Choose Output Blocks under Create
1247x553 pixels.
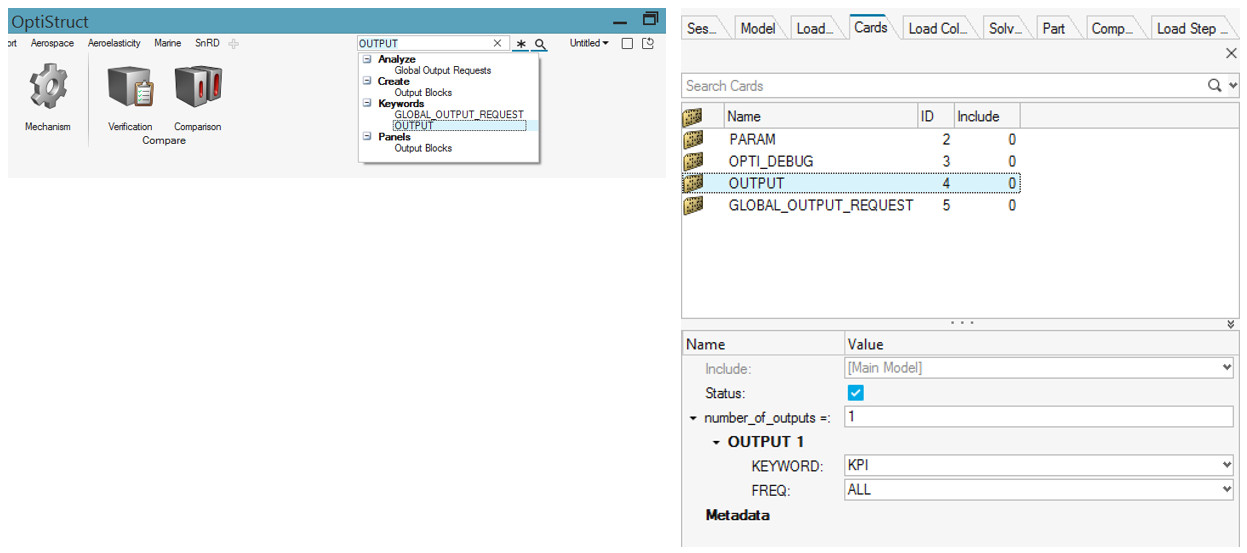coord(423,93)
